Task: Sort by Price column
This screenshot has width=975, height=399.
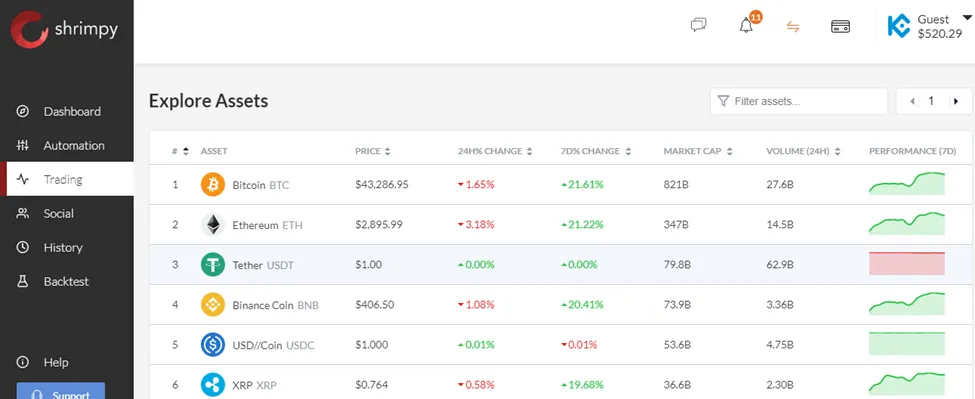Action: pyautogui.click(x=373, y=151)
